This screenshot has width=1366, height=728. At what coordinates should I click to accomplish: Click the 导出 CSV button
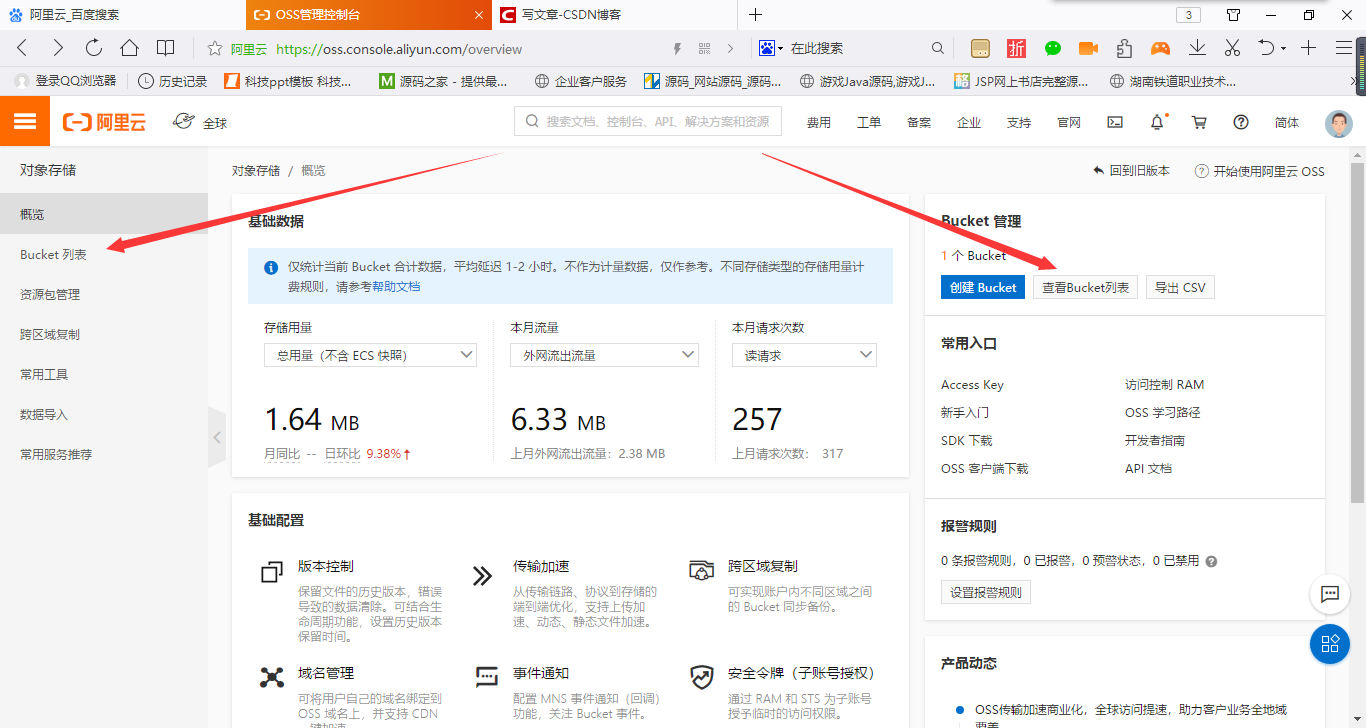(1180, 286)
